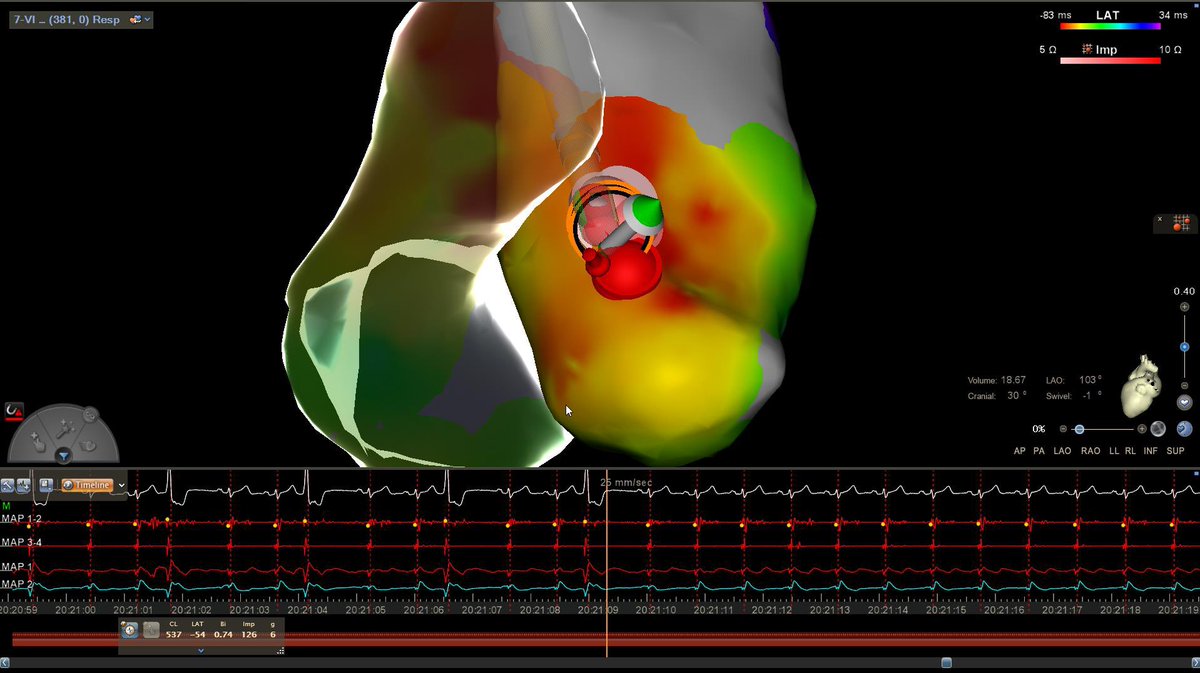The width and height of the screenshot is (1200, 673).
Task: Click the large red ablation point sphere
Action: [627, 270]
